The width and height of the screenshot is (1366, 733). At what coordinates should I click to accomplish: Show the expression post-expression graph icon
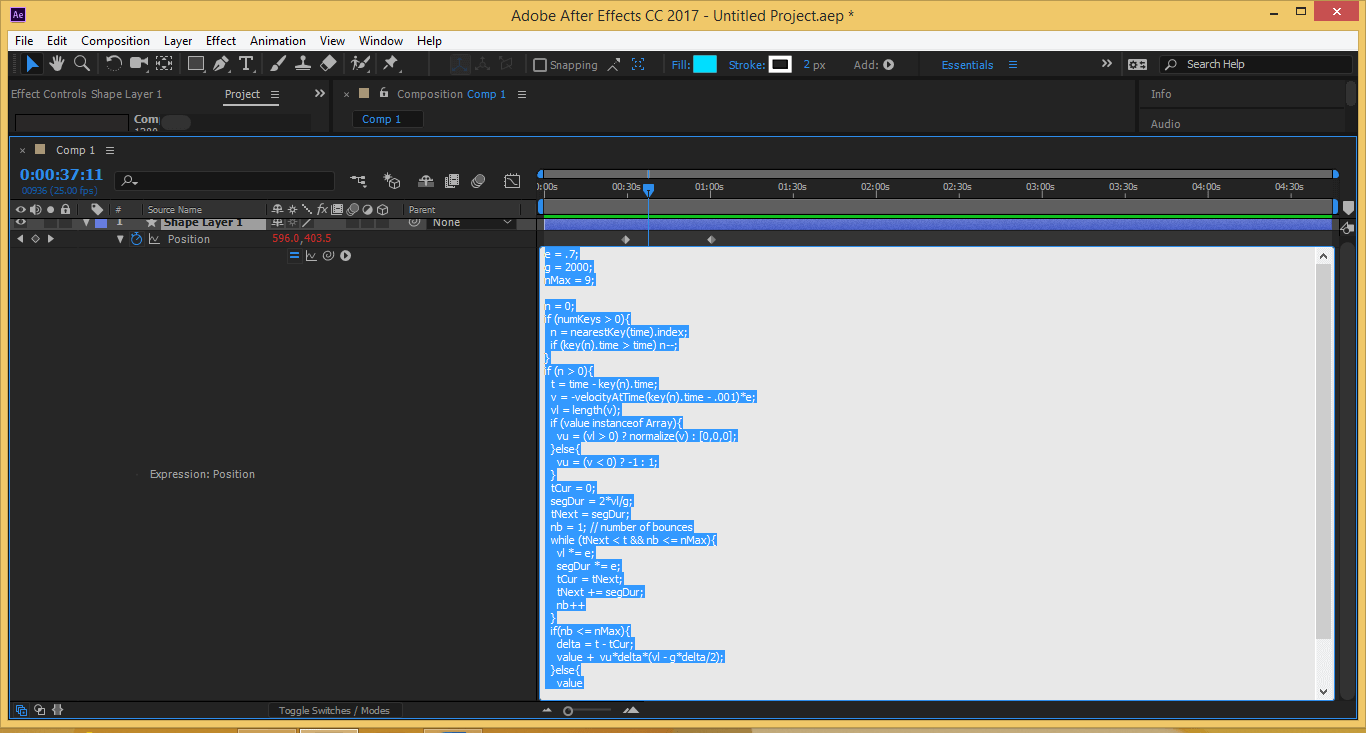click(311, 256)
